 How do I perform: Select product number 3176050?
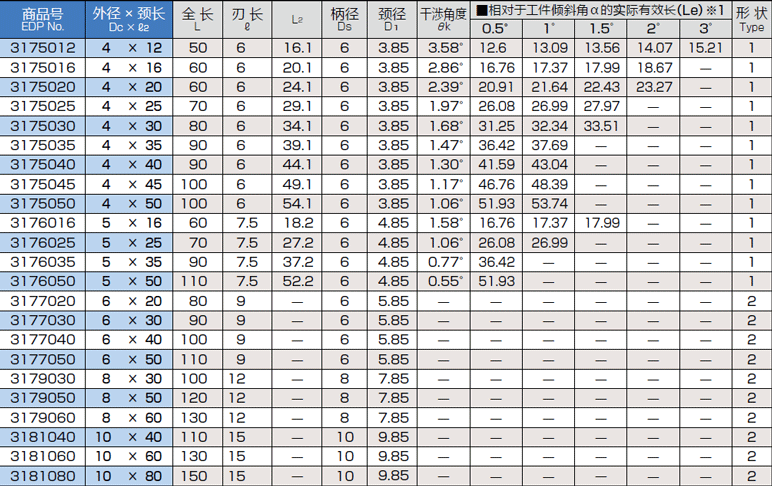pos(43,281)
